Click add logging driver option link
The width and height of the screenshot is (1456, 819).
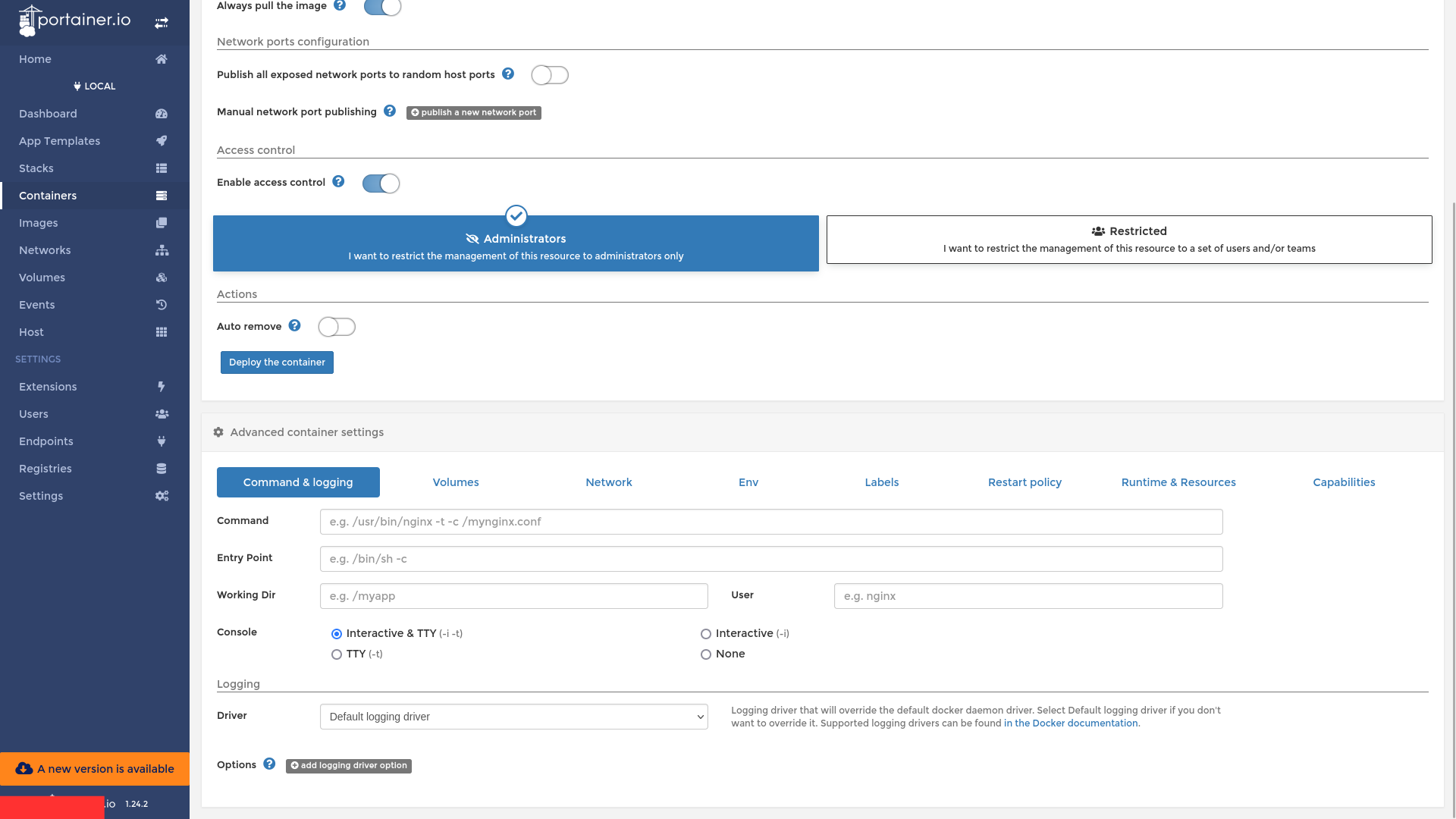(348, 765)
